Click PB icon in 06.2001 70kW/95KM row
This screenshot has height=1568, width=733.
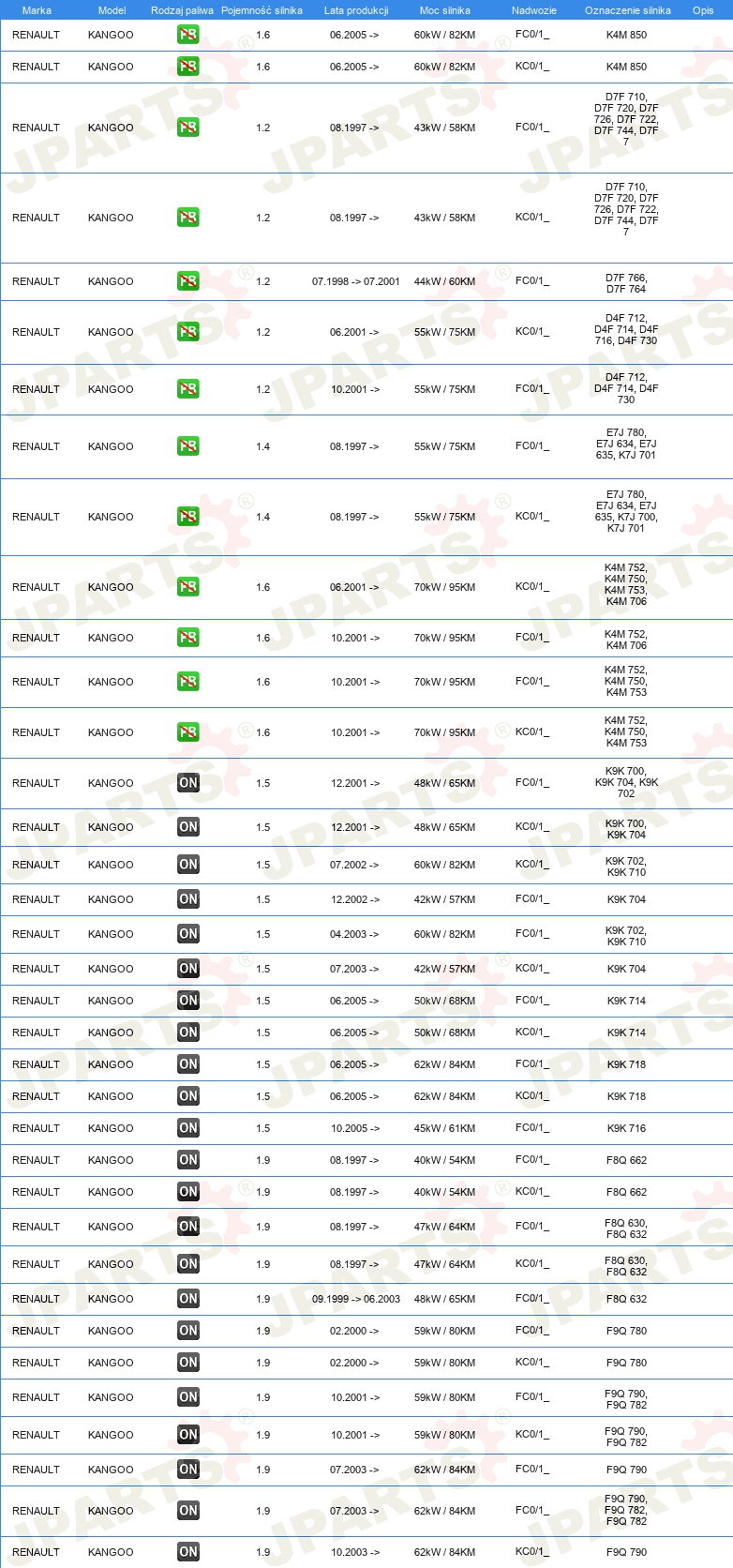click(188, 587)
